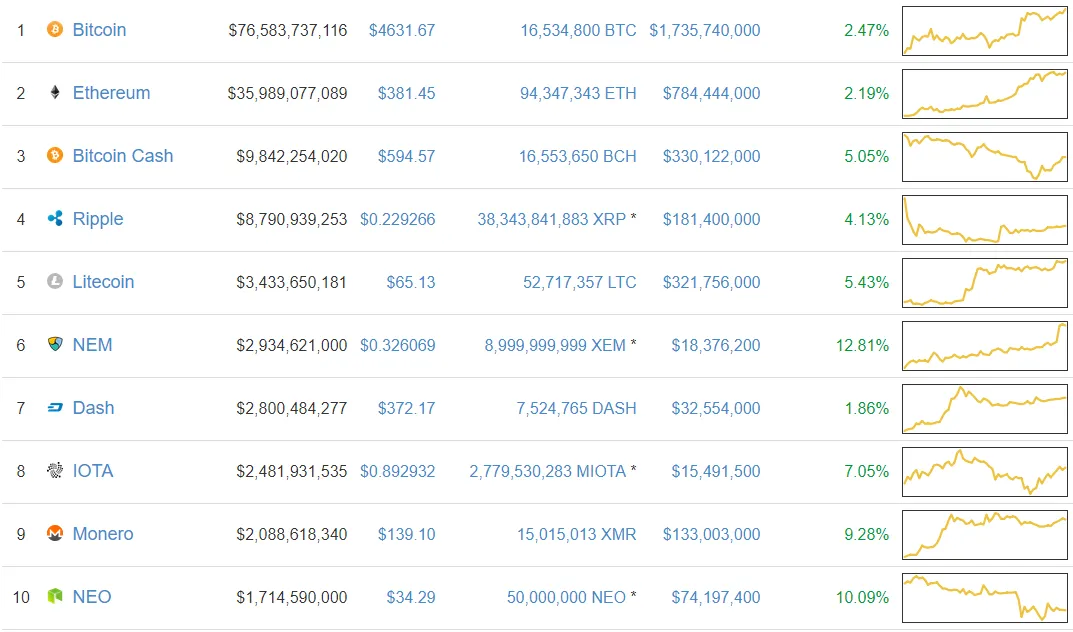Click supply 15,015,013 XMR
The width and height of the screenshot is (1073, 632).
pyautogui.click(x=577, y=534)
